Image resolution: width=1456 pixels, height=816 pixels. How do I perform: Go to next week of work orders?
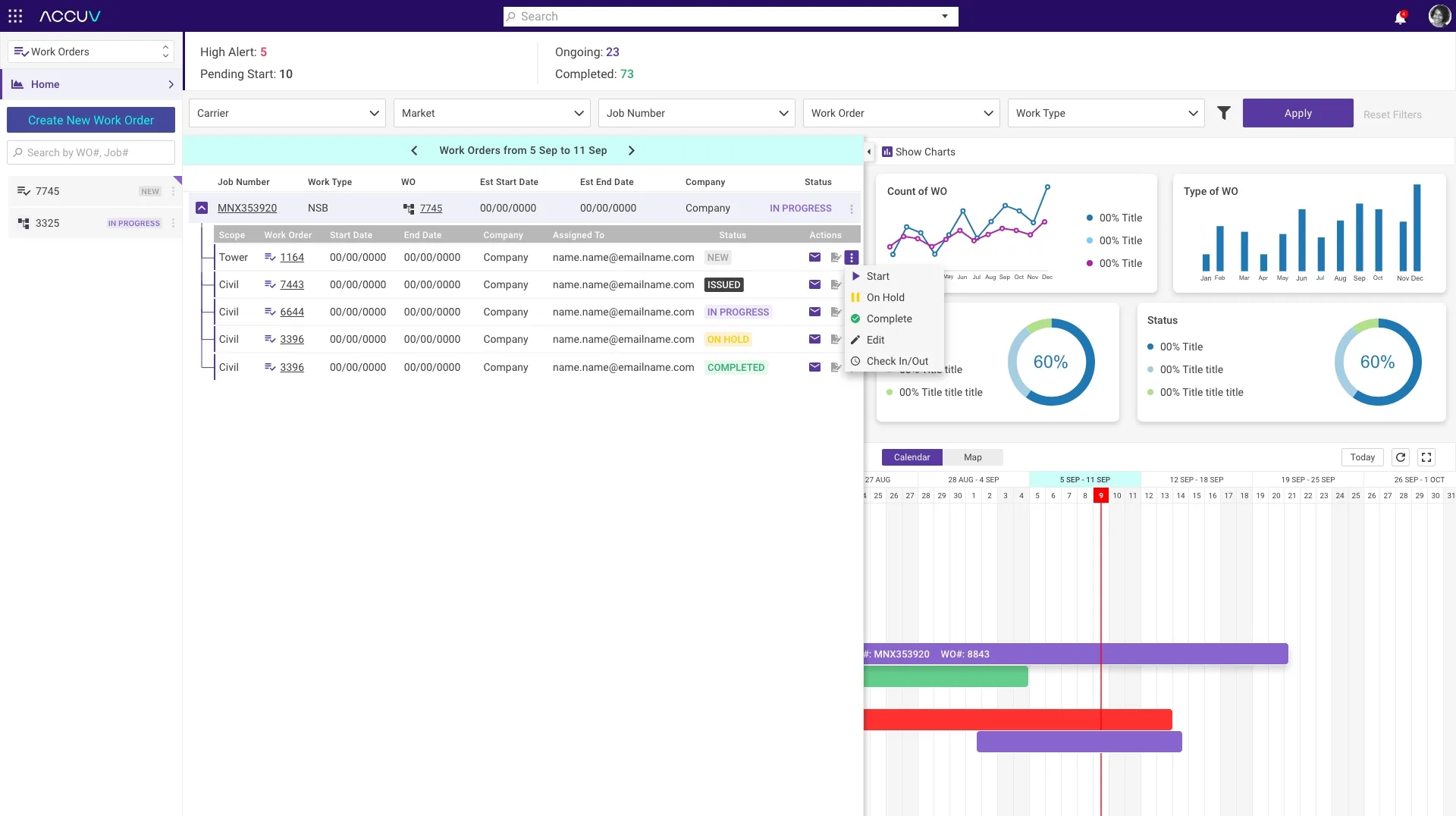point(631,150)
